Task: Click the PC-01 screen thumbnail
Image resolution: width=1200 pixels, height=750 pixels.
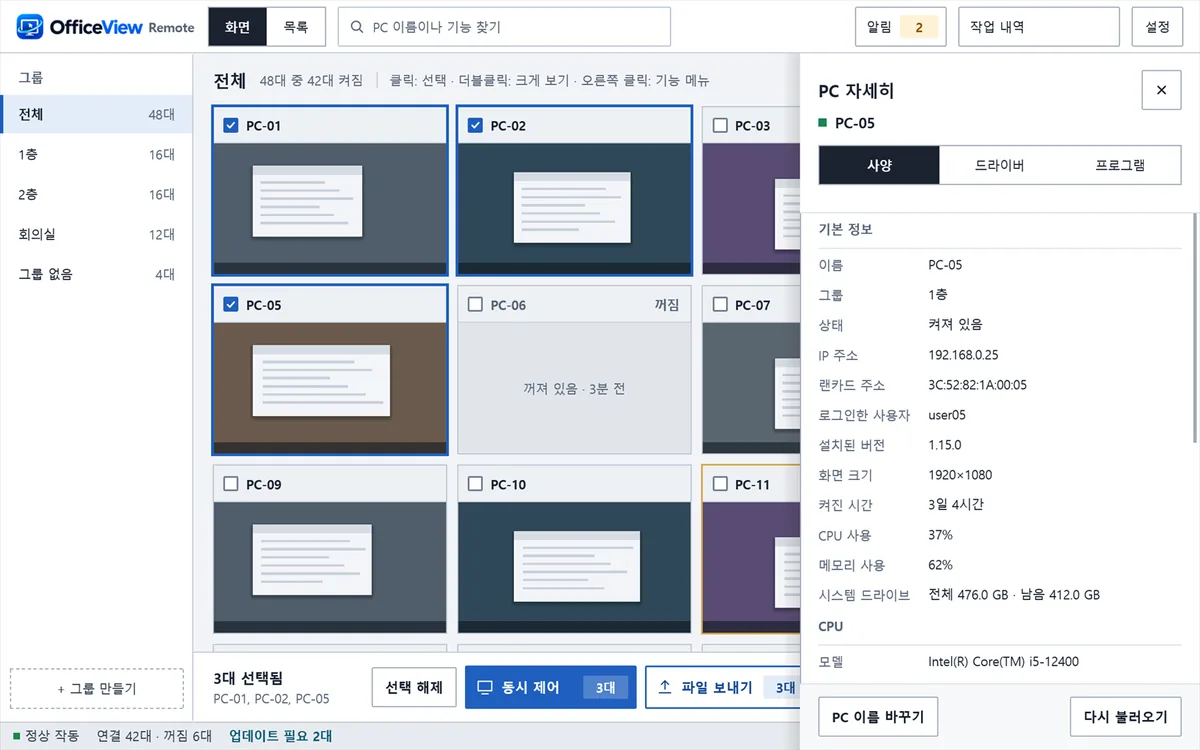Action: (x=330, y=208)
